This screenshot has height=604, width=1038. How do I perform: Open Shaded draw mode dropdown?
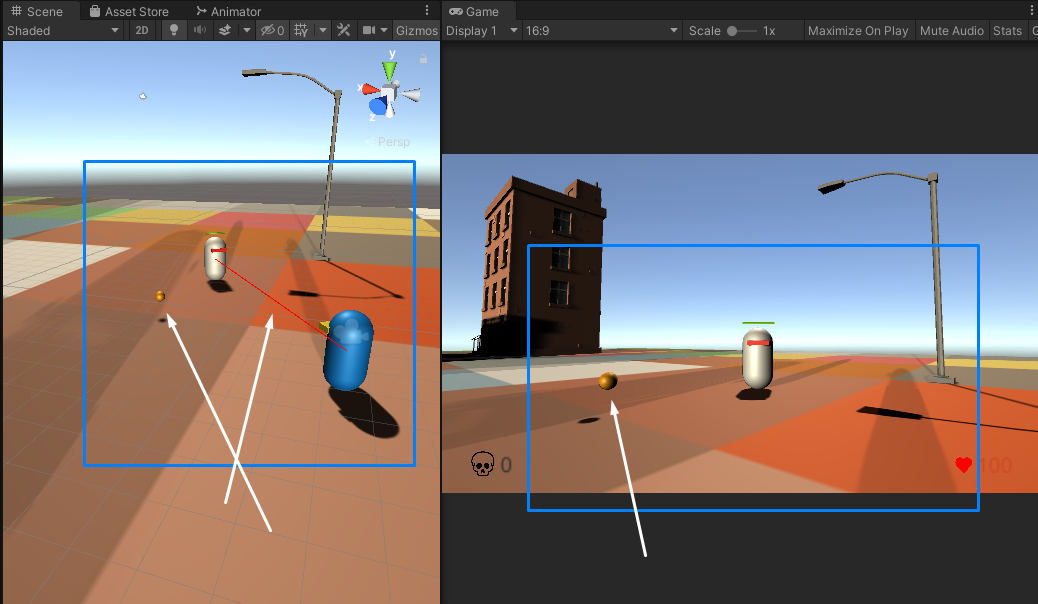click(62, 30)
